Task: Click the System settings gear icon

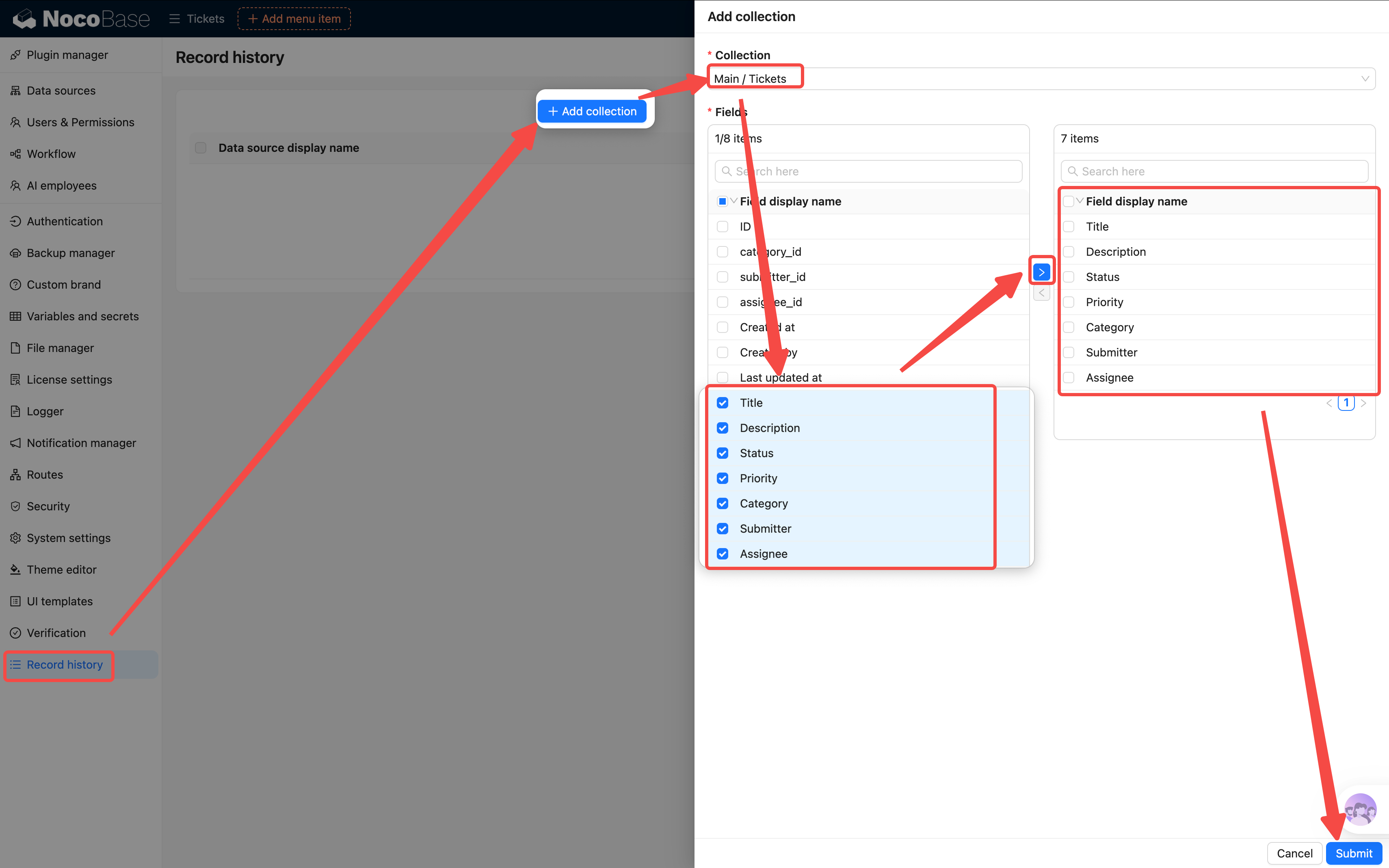Action: click(15, 538)
